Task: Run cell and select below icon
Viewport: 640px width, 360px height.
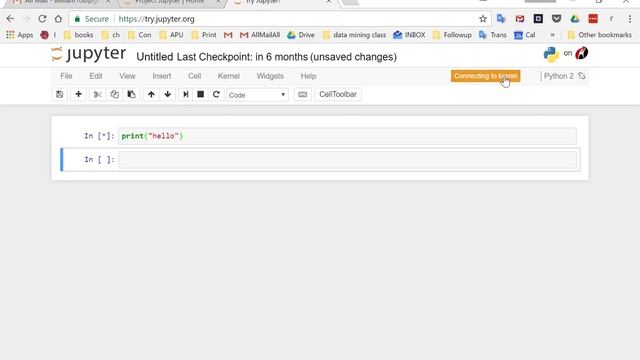Action: click(x=186, y=94)
